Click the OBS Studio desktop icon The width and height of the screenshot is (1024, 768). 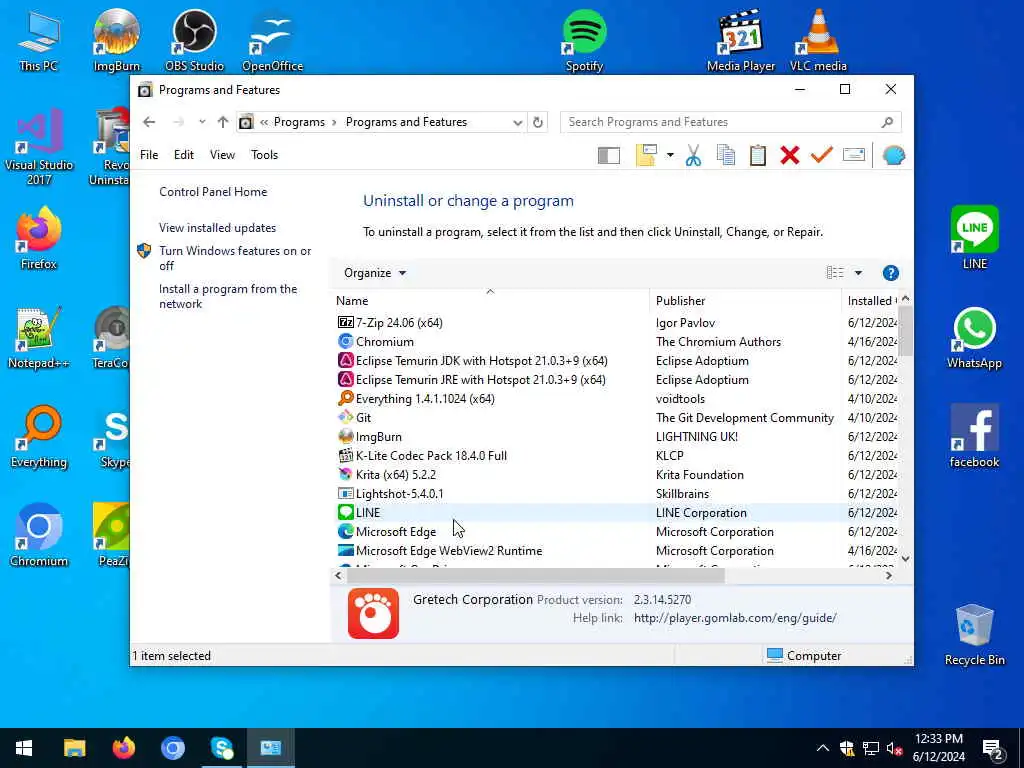pyautogui.click(x=194, y=40)
